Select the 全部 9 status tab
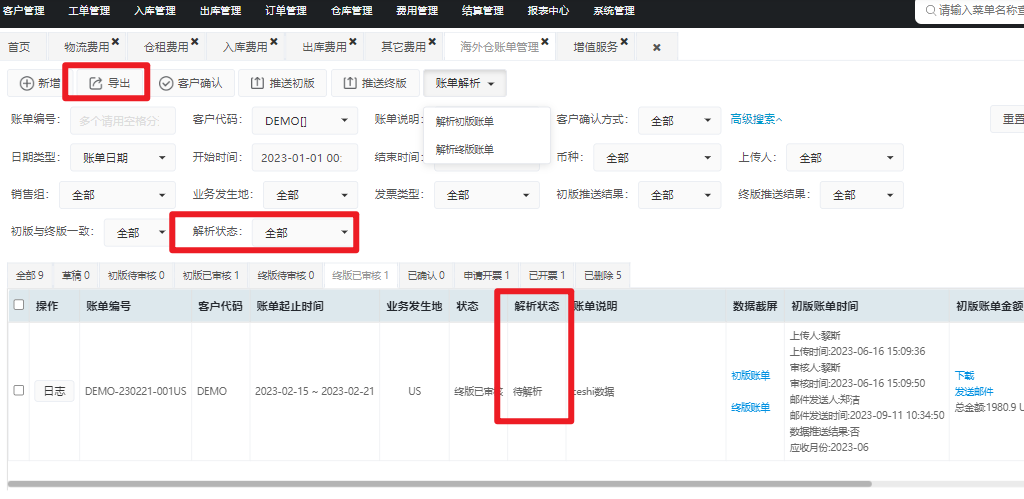Viewport: 1024px width, 499px height. tap(29, 276)
